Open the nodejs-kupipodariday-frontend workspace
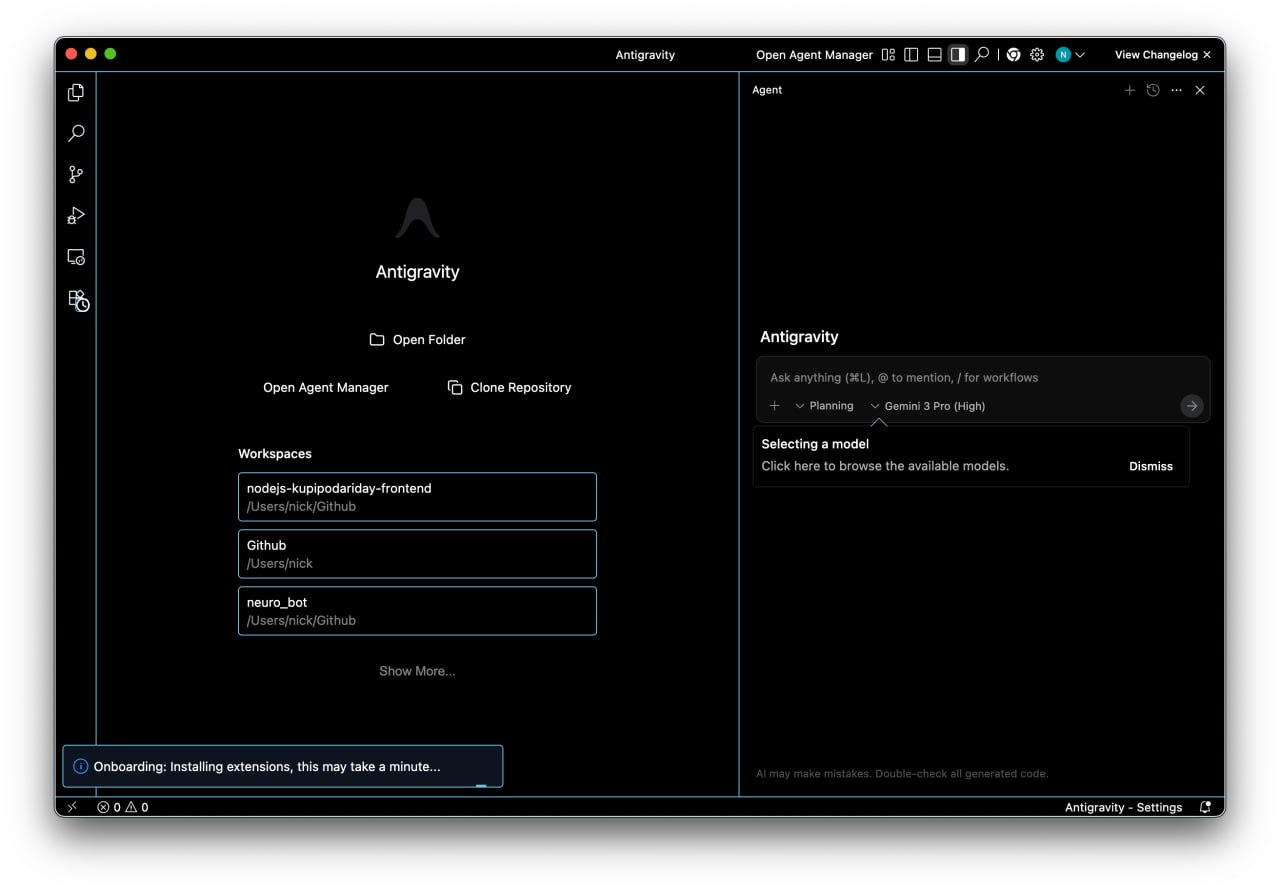This screenshot has width=1280, height=889. point(417,497)
